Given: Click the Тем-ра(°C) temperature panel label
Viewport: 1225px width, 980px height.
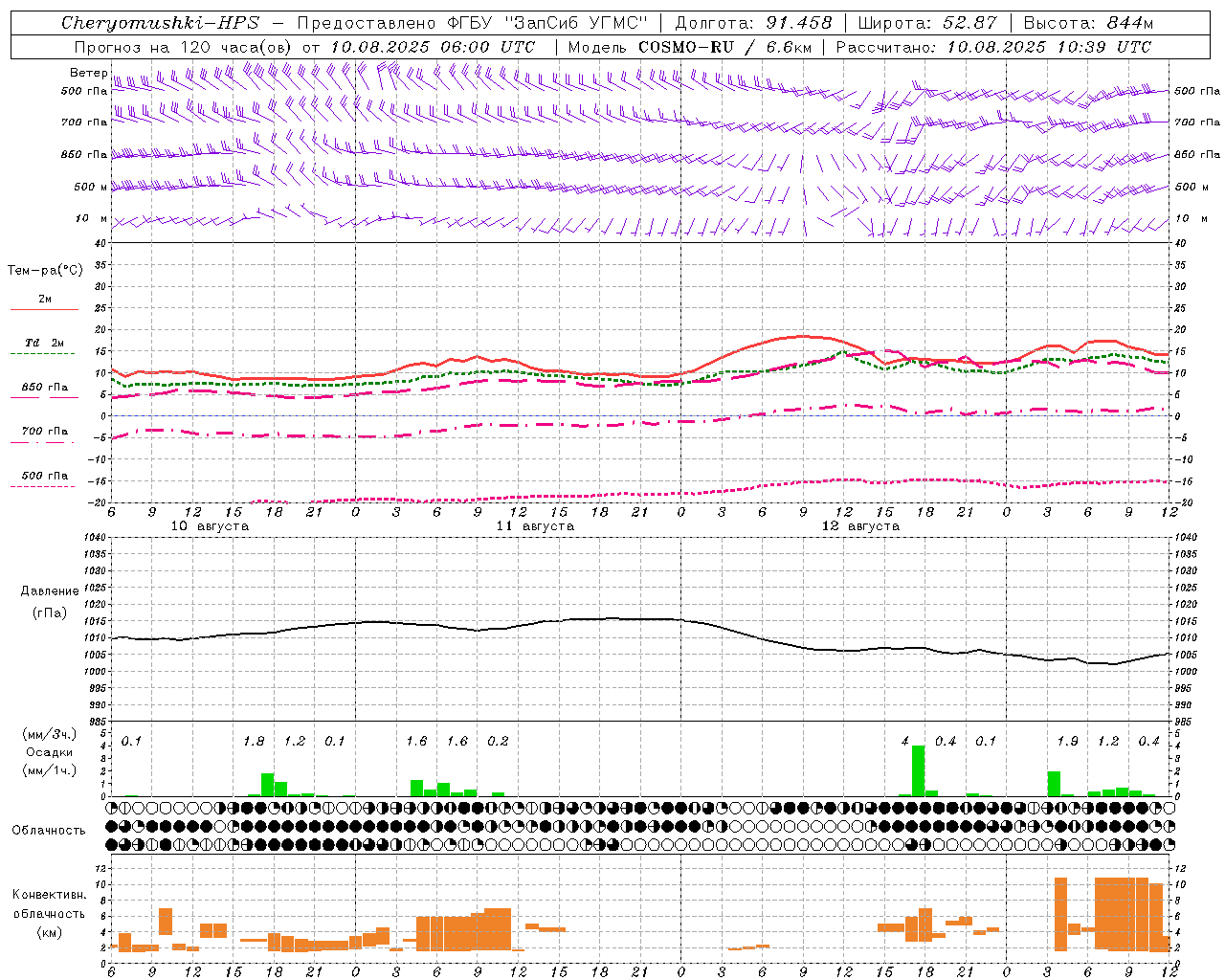Looking at the screenshot, I should coord(45,271).
